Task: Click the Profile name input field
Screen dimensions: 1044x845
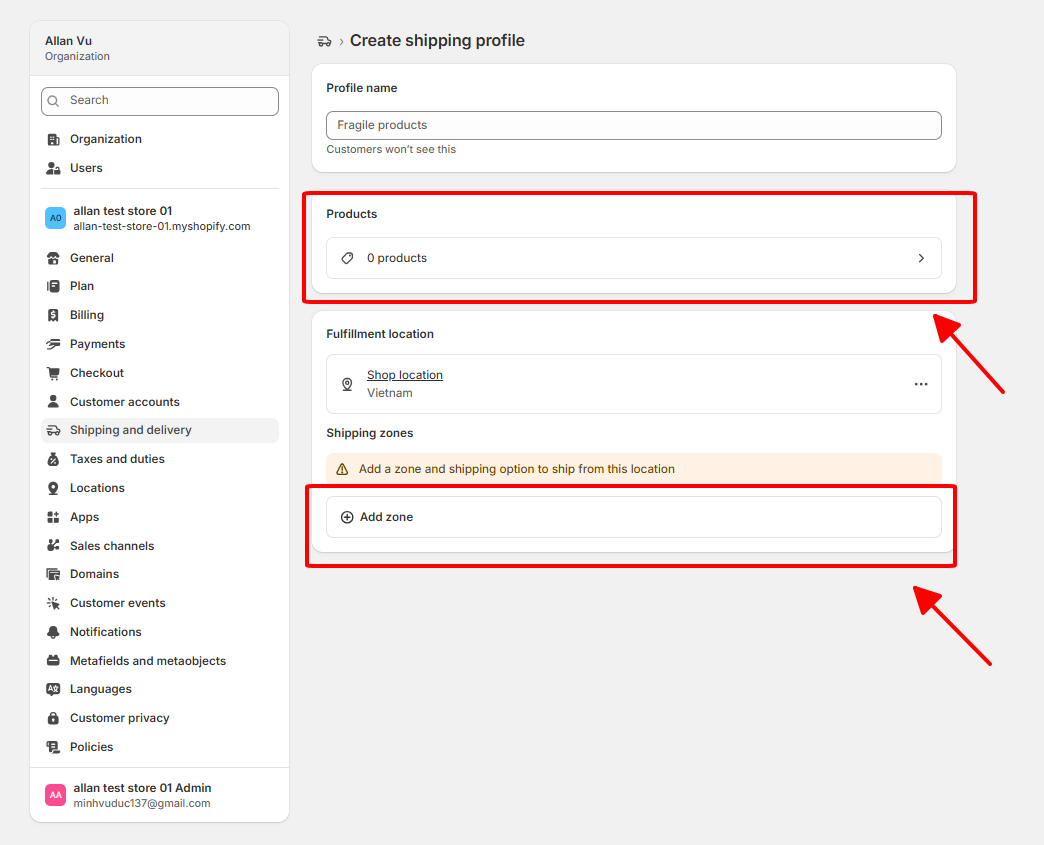Action: [x=634, y=125]
